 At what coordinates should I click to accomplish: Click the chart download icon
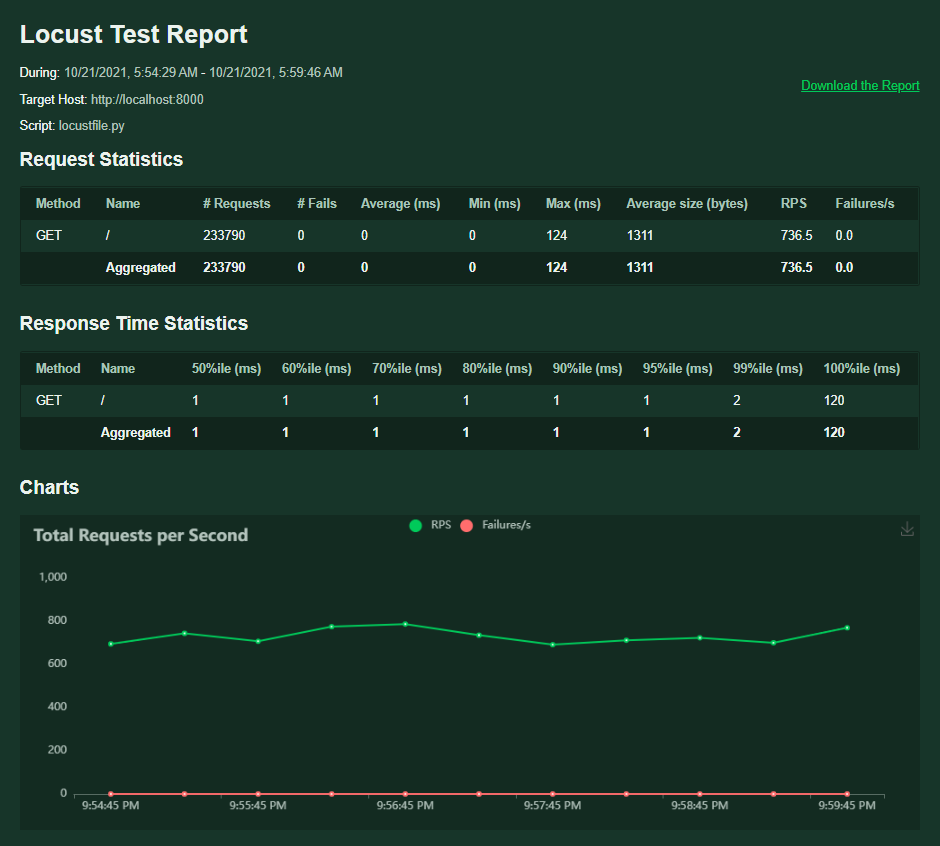[907, 529]
